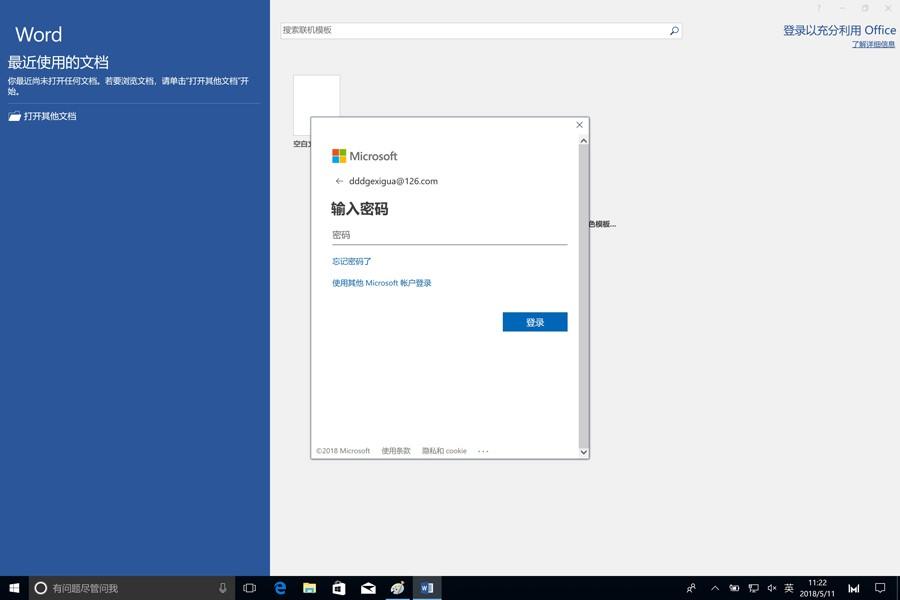Click the tray icon beside the clock
Viewport: 900px width, 600px height.
[x=854, y=588]
